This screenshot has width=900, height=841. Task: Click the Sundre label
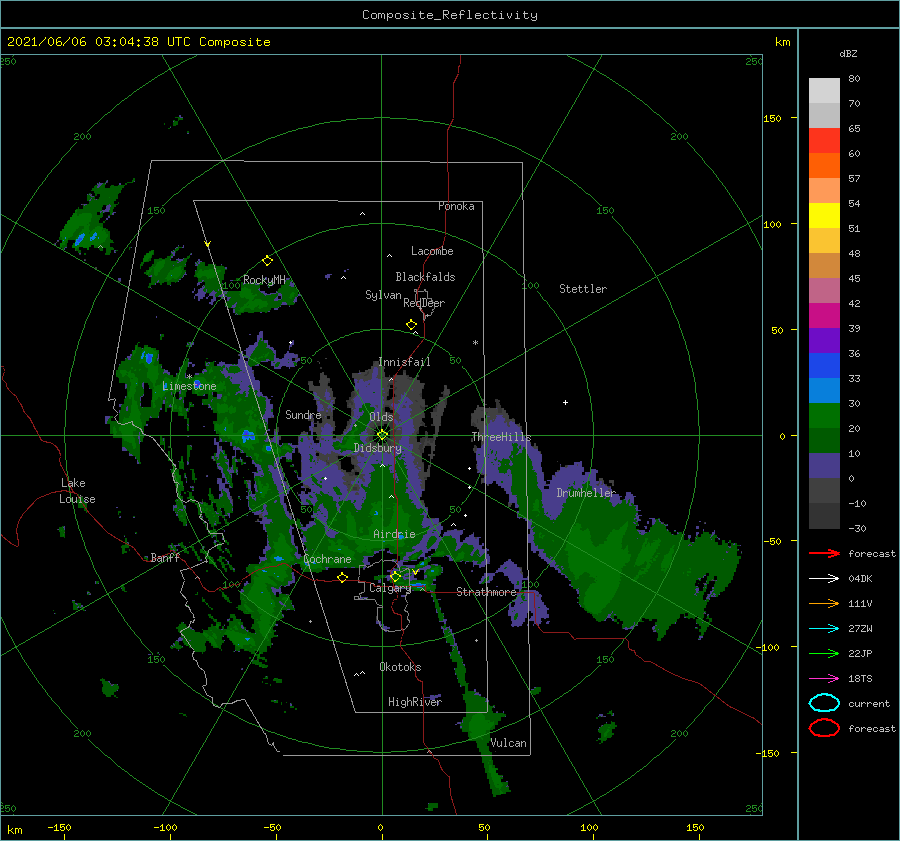click(x=303, y=414)
